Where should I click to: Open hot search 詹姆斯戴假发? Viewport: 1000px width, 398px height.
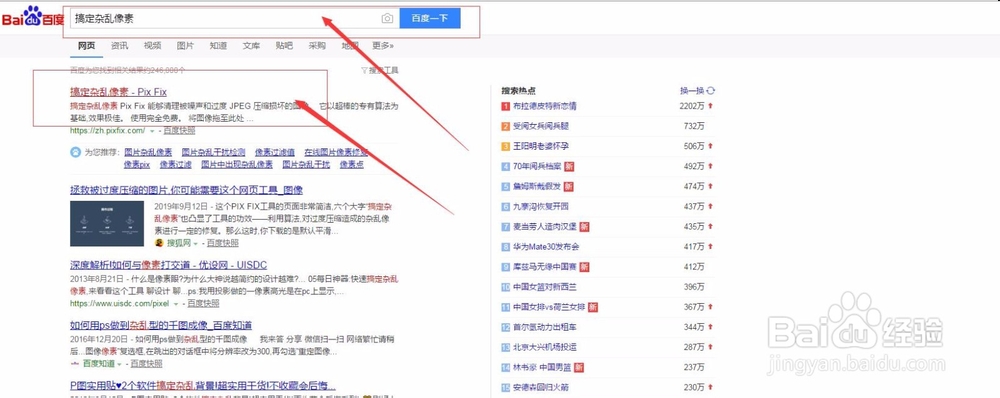pyautogui.click(x=537, y=186)
